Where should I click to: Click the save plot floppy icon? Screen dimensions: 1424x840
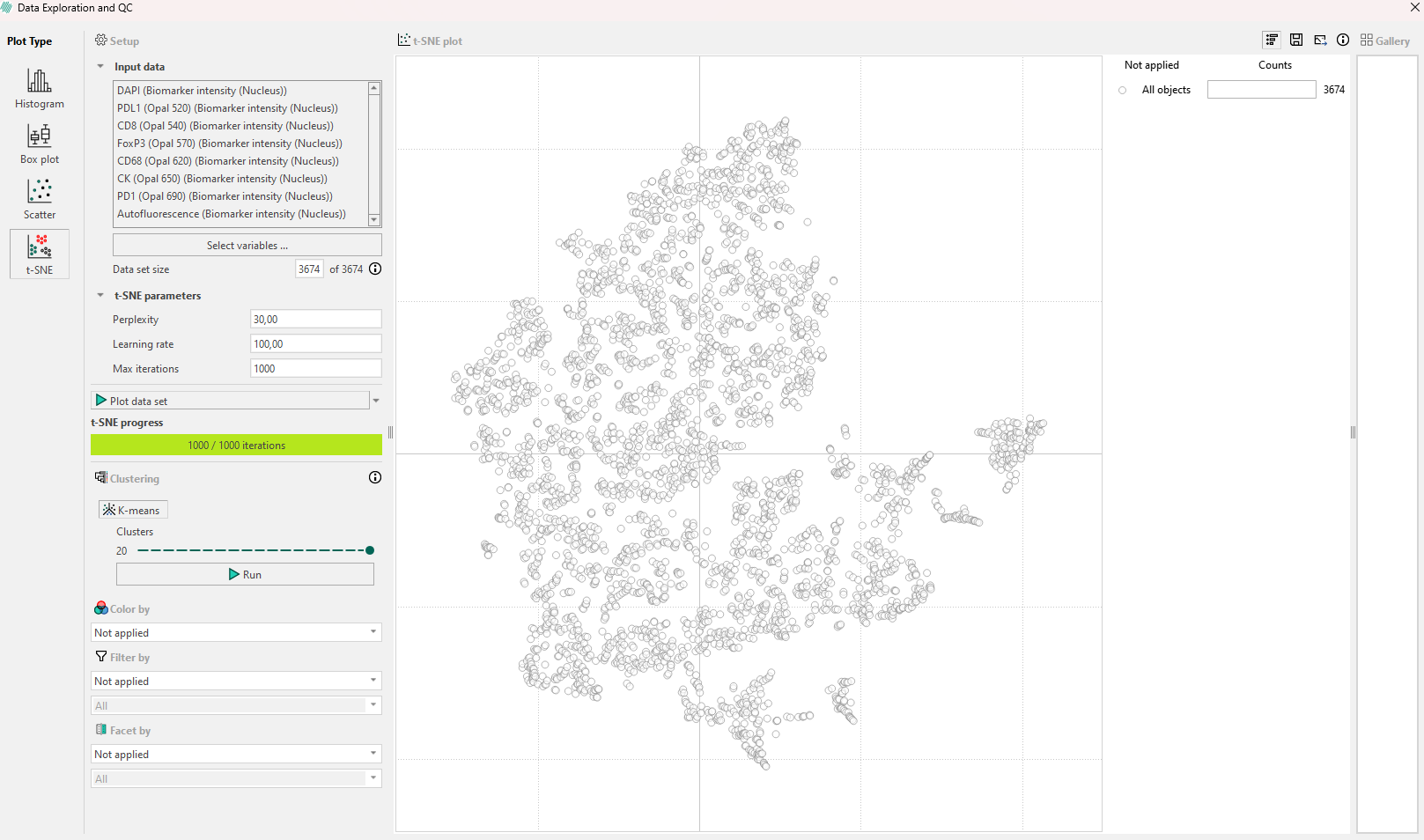coord(1296,40)
